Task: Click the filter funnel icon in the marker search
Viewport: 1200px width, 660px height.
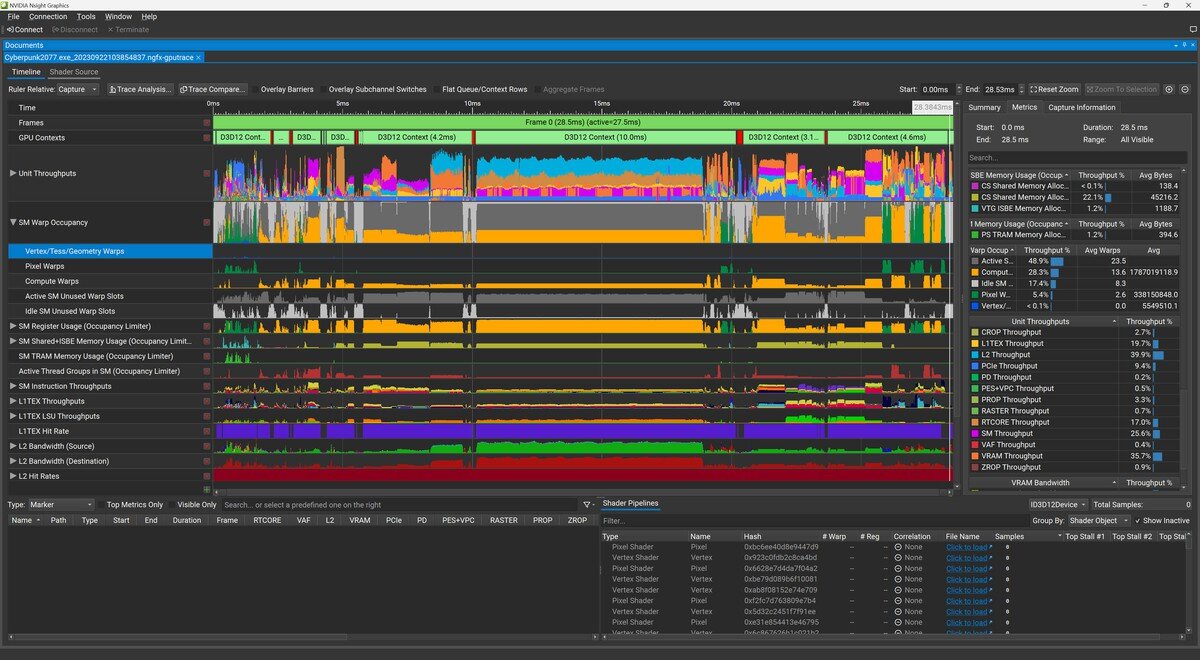Action: tap(587, 505)
